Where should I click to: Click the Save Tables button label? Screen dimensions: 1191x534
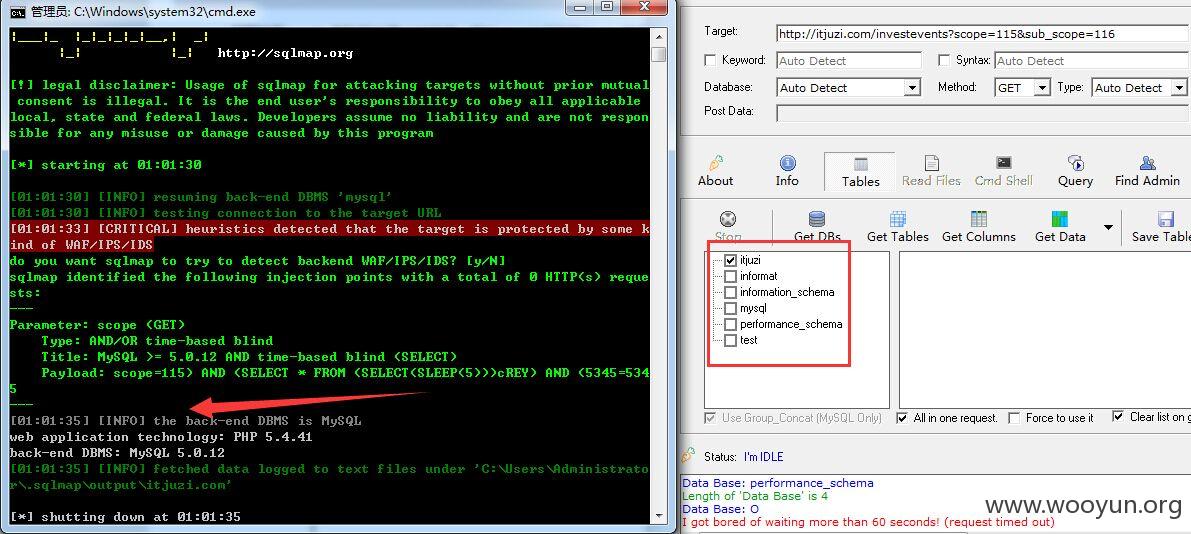tap(1161, 237)
